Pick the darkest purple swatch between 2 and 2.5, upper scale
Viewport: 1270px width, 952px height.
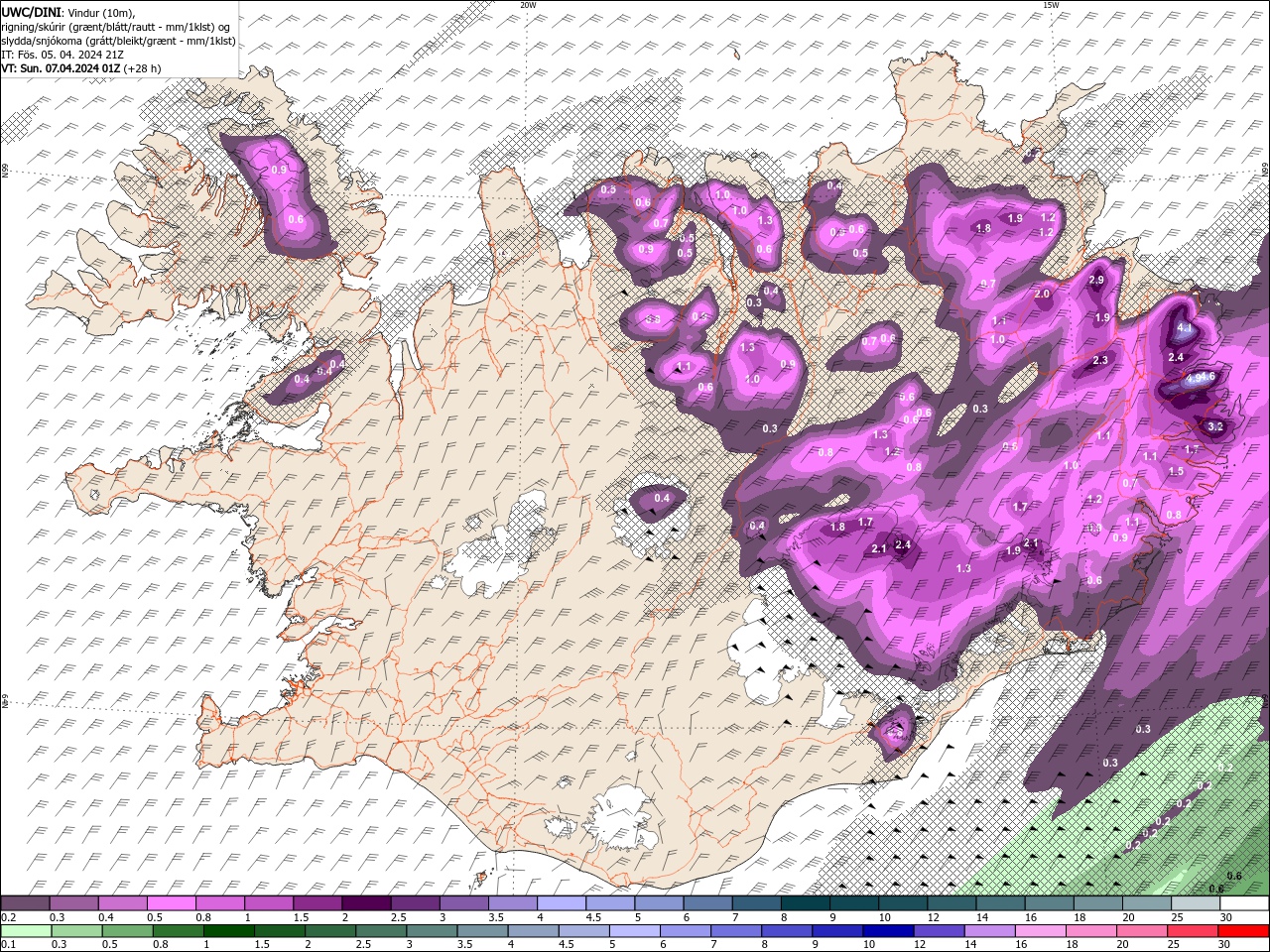click(367, 903)
